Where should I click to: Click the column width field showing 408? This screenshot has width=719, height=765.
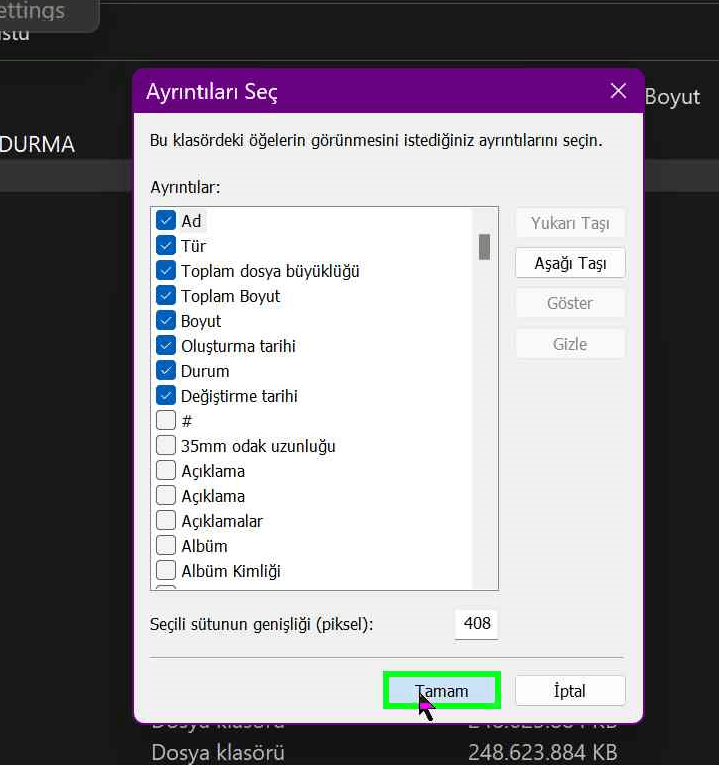coord(477,624)
